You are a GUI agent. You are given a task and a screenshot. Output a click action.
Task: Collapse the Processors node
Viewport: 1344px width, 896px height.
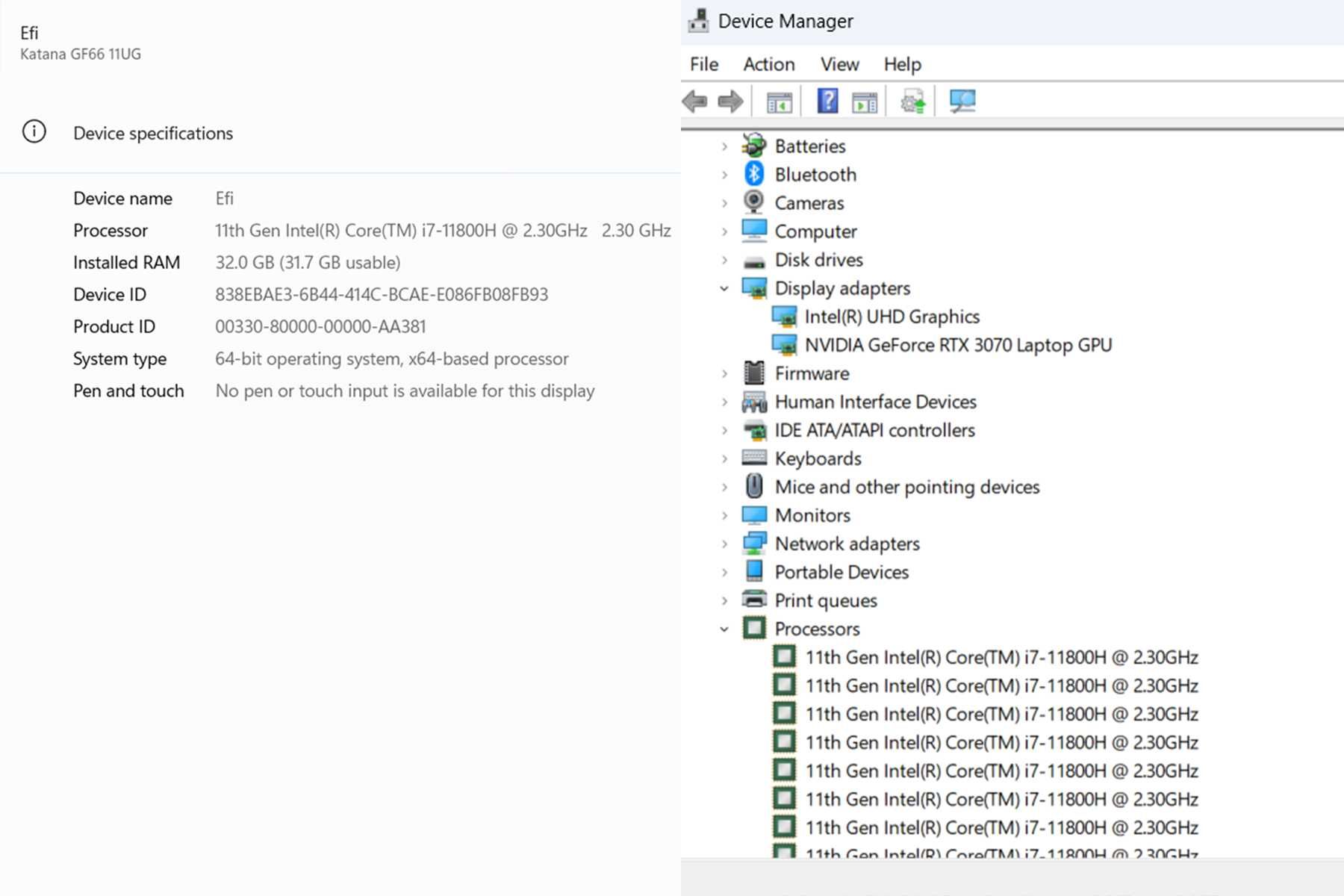pos(724,629)
